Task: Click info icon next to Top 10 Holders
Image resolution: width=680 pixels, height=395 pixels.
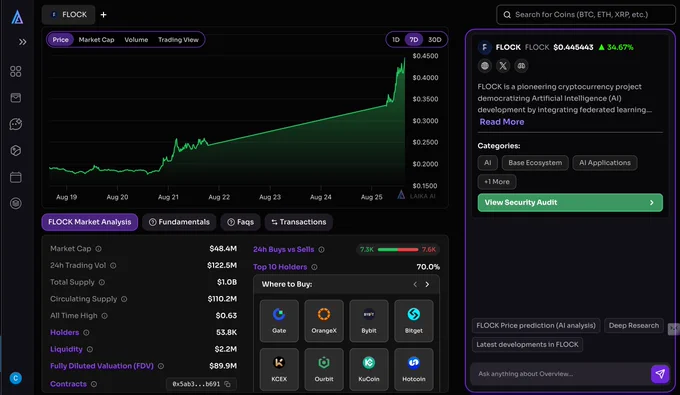Action: point(314,268)
